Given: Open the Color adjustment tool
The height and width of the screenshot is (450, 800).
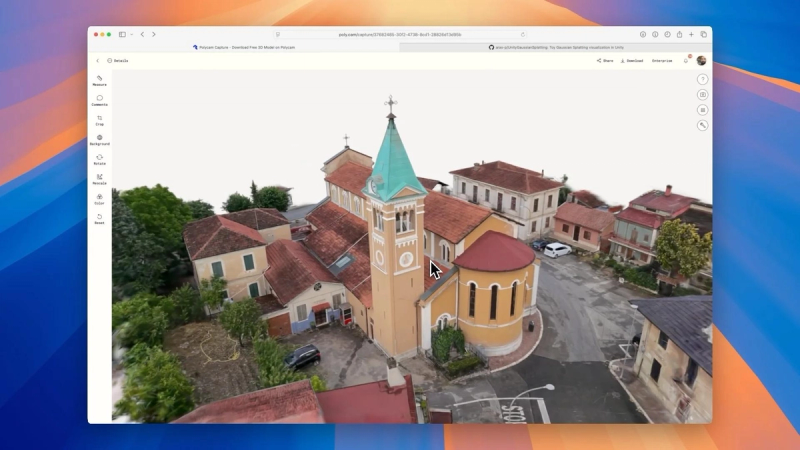Looking at the screenshot, I should point(99,199).
